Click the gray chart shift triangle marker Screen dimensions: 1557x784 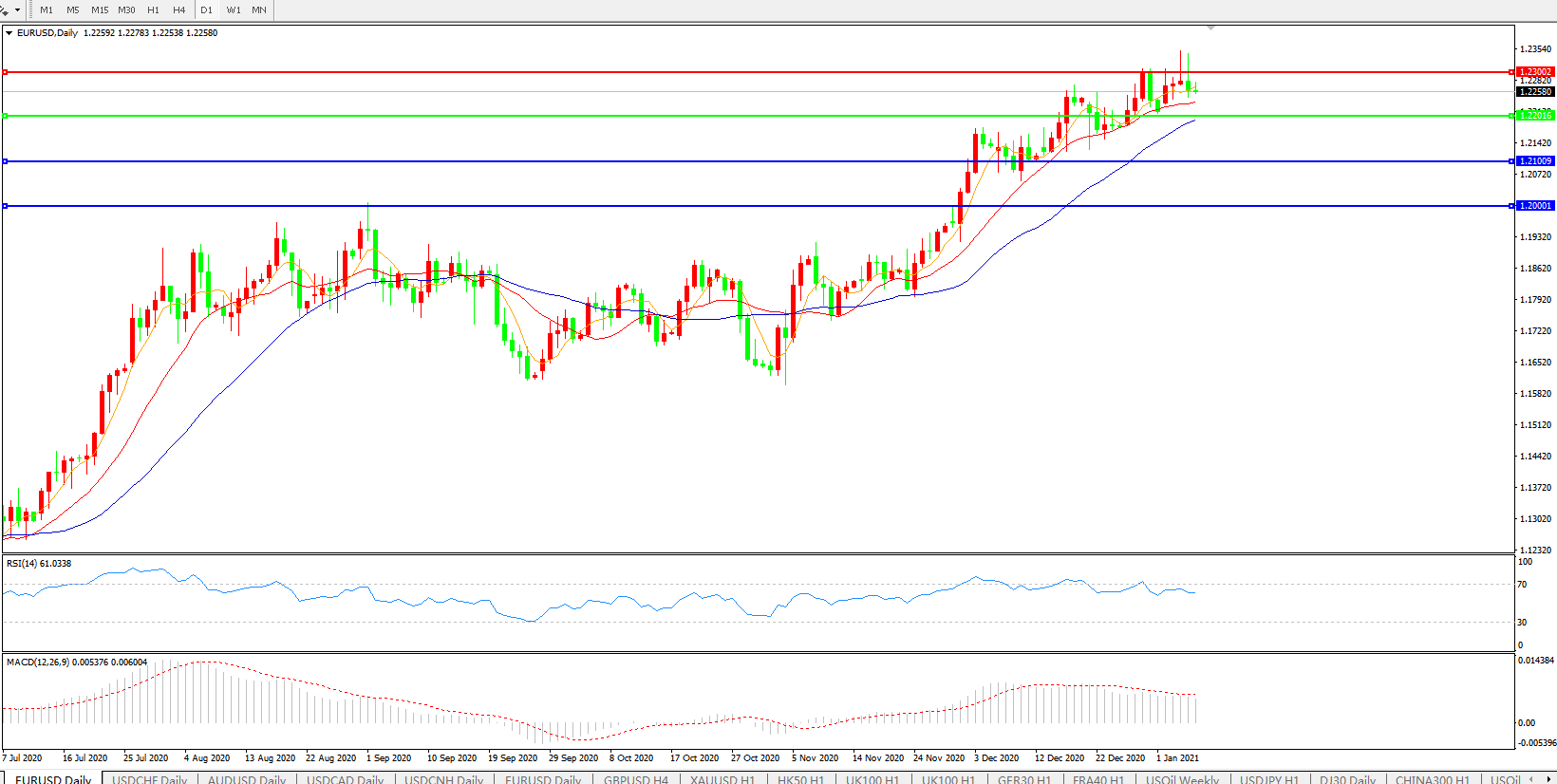pyautogui.click(x=1210, y=28)
